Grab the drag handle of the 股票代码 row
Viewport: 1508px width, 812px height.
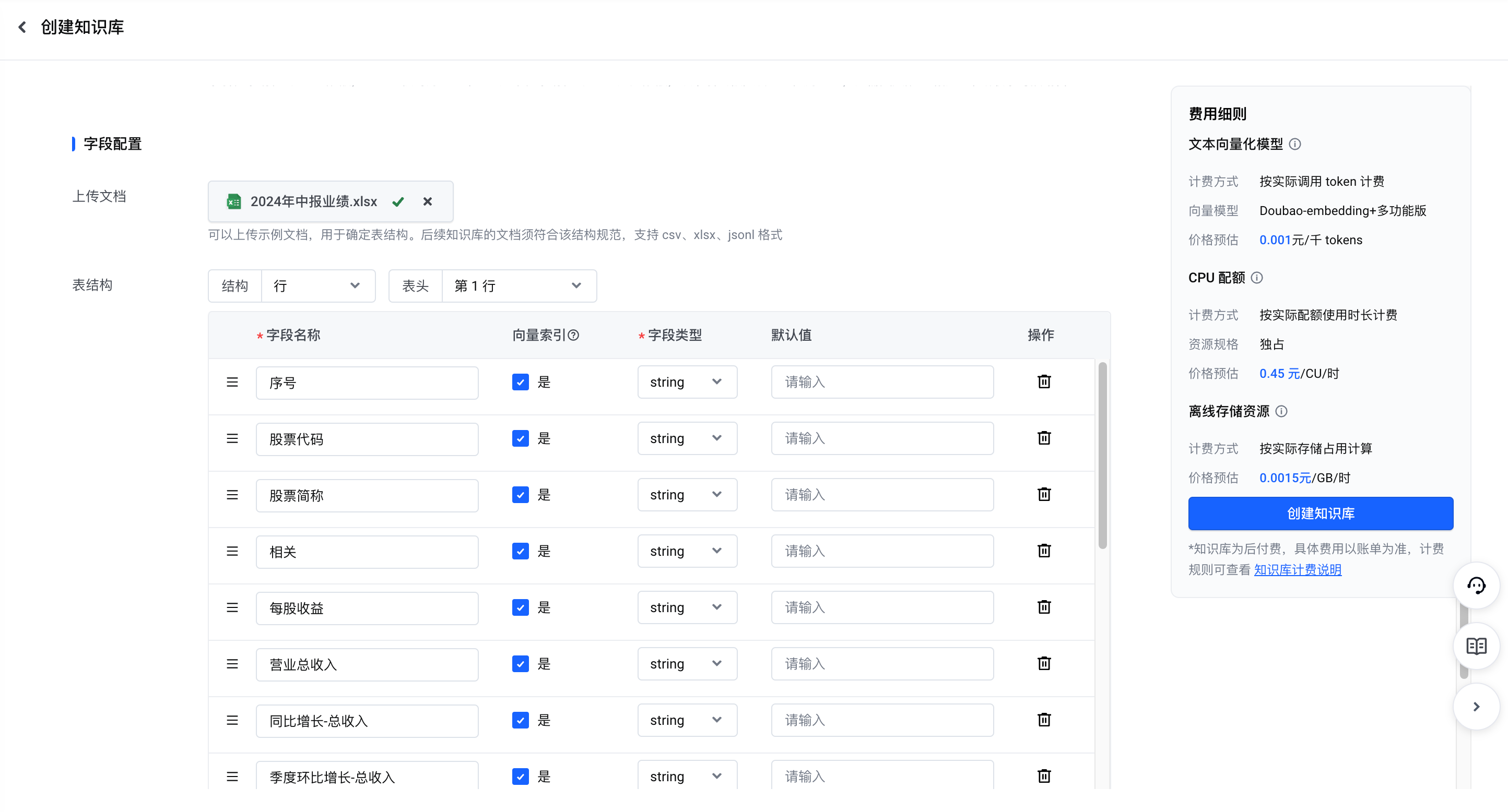232,438
